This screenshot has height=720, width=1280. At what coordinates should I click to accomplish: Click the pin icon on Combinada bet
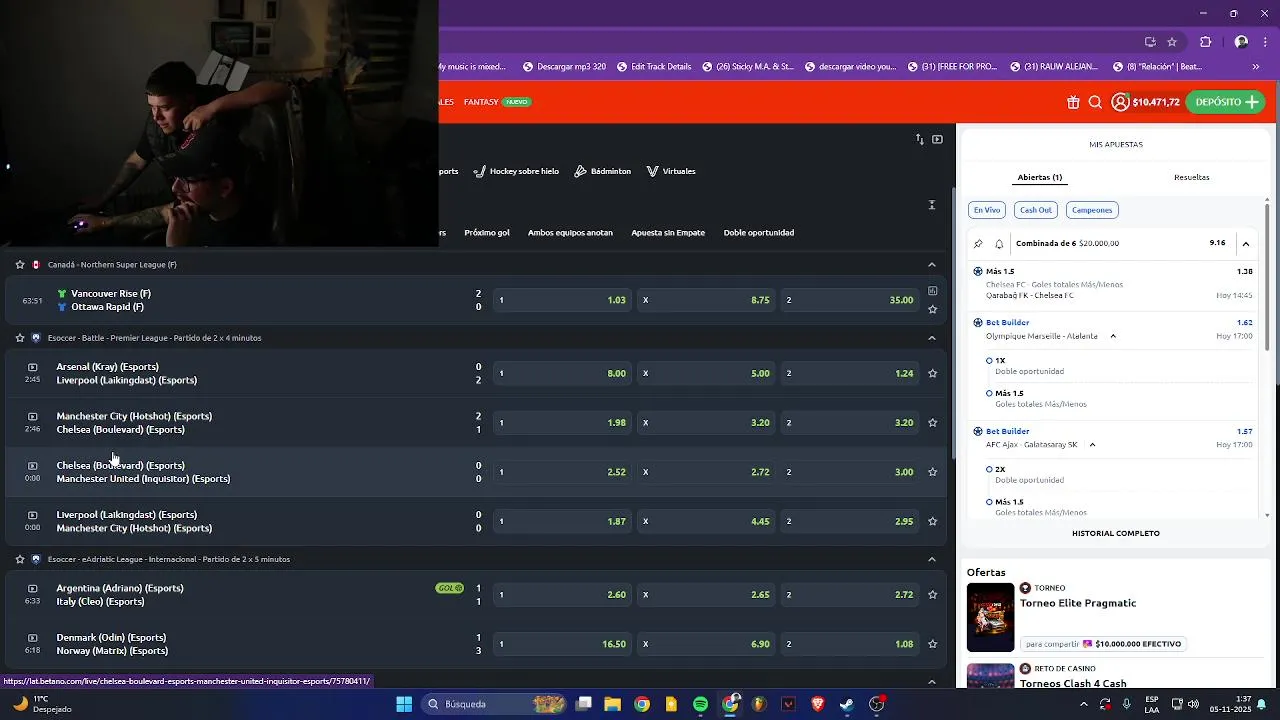978,243
